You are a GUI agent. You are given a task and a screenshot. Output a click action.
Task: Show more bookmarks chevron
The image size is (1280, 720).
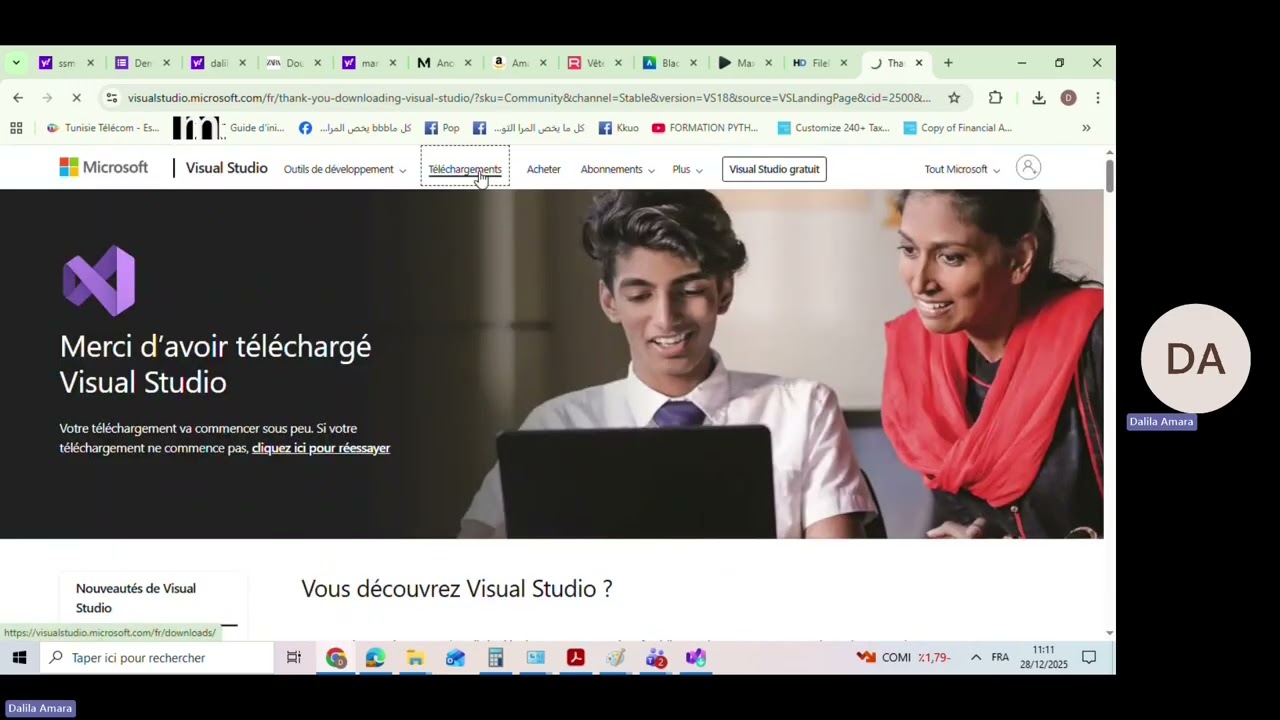tap(1086, 128)
